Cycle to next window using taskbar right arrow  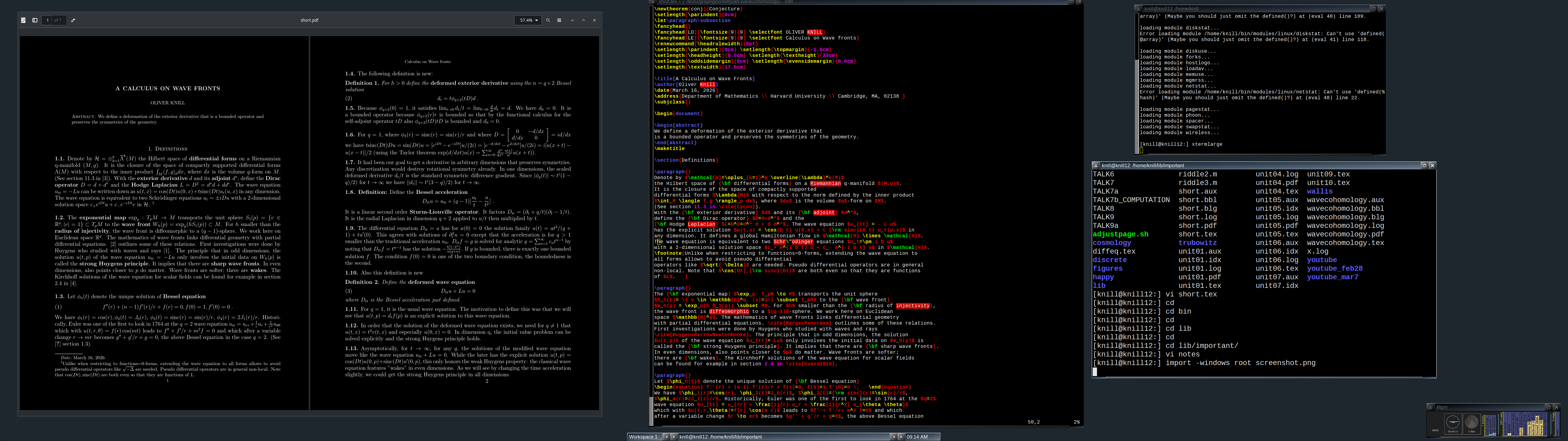coord(901,437)
